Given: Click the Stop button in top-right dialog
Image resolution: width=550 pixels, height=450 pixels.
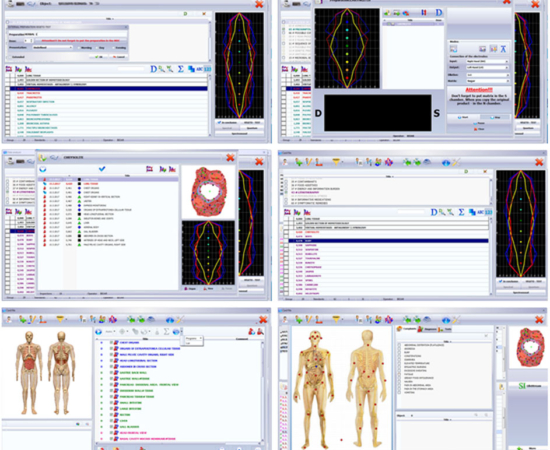Looking at the screenshot, I should [x=495, y=117].
